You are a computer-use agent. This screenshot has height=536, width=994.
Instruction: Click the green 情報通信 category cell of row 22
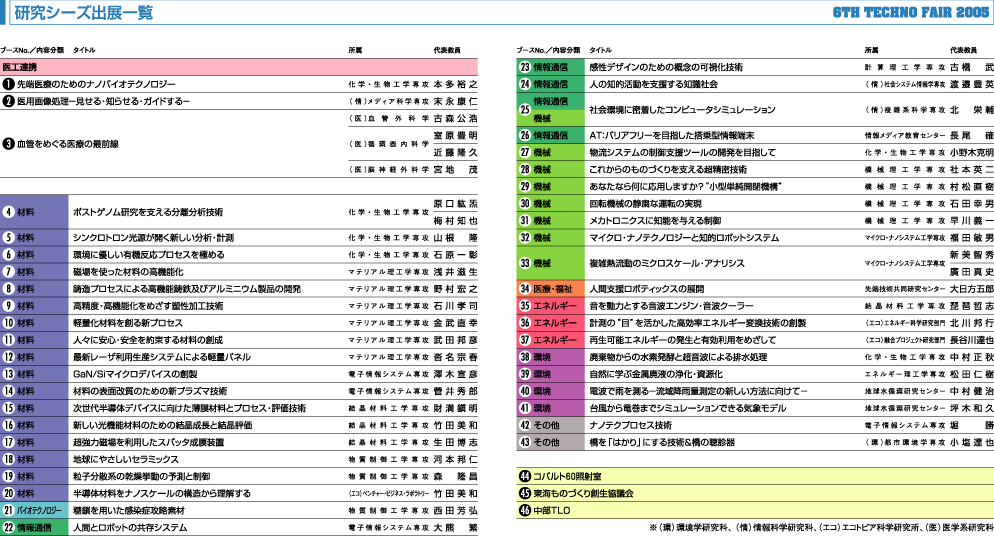[34, 528]
